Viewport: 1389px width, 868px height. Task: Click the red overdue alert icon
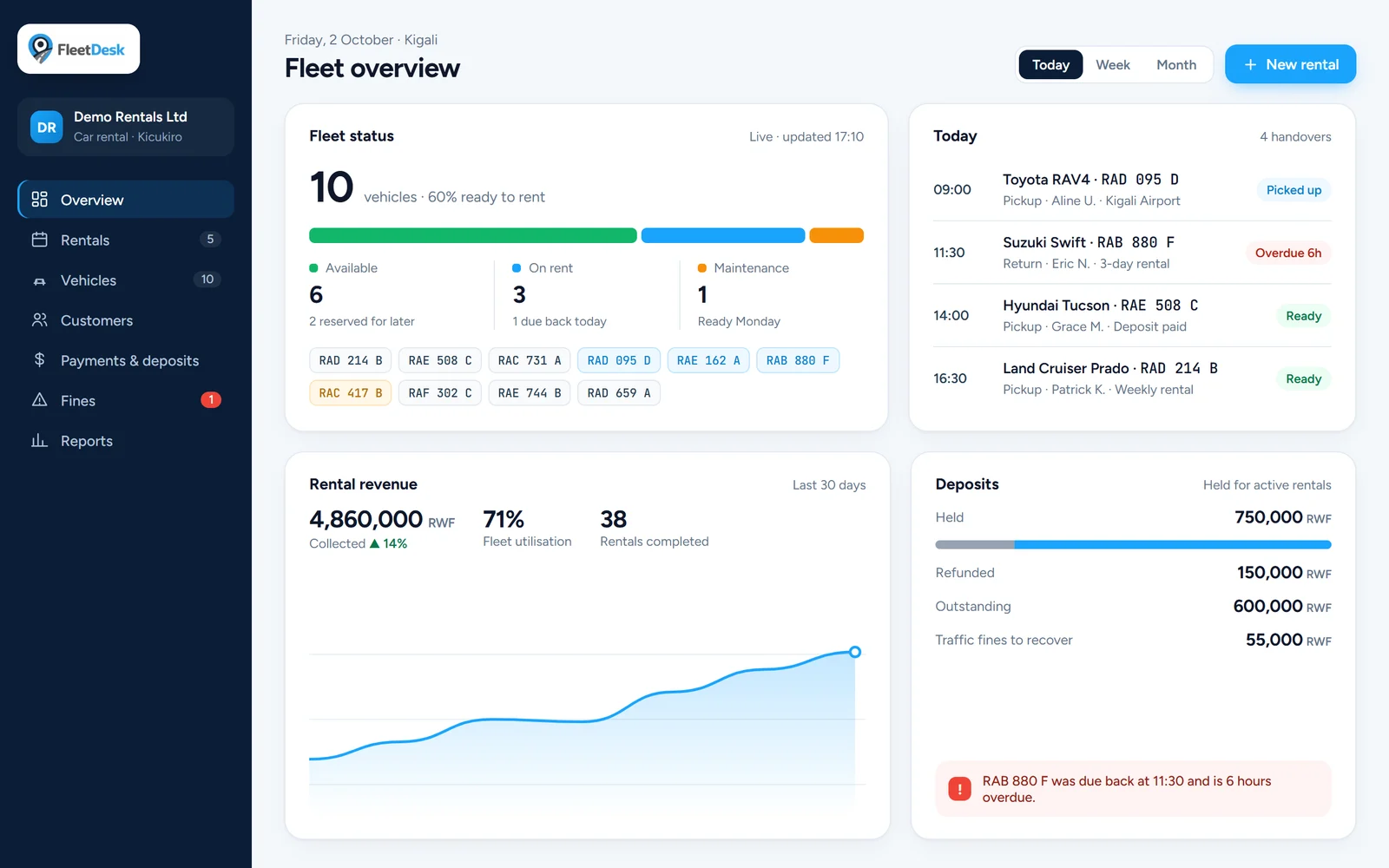pos(959,788)
